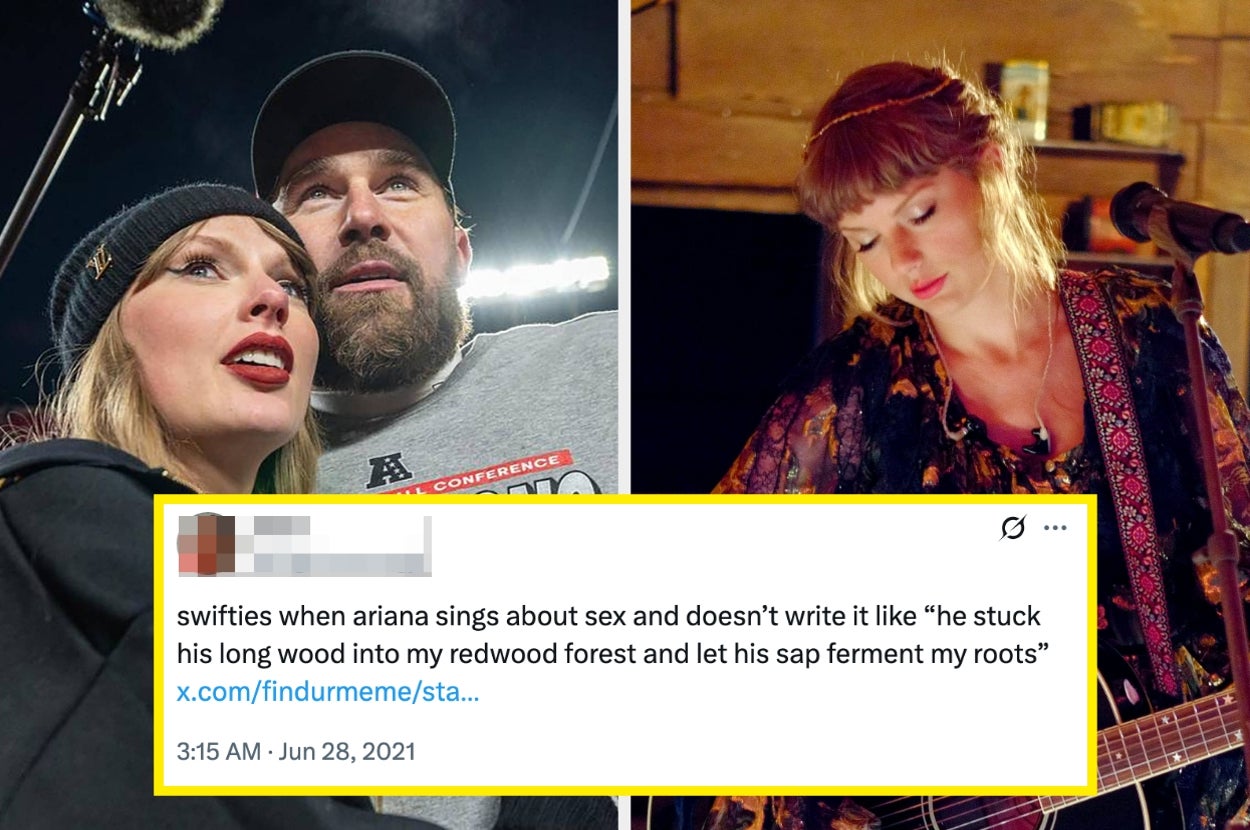This screenshot has width=1250, height=830.
Task: Open the three-dot more options menu
Action: click(x=1055, y=528)
